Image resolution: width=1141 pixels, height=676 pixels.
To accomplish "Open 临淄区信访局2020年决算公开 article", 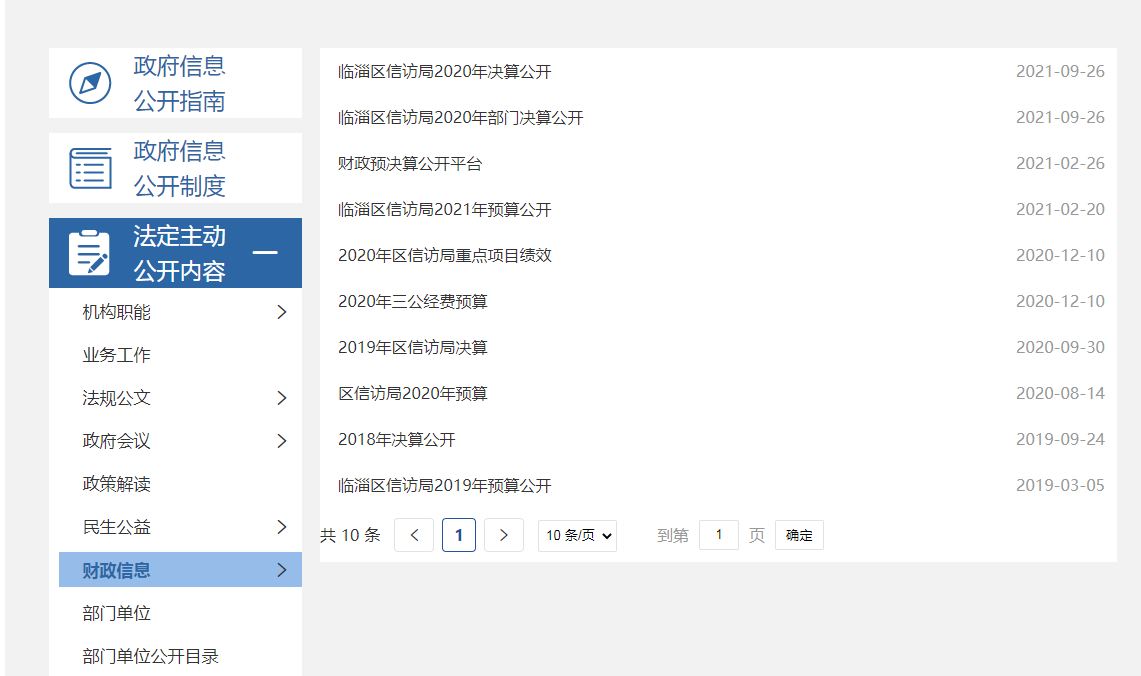I will pos(444,72).
